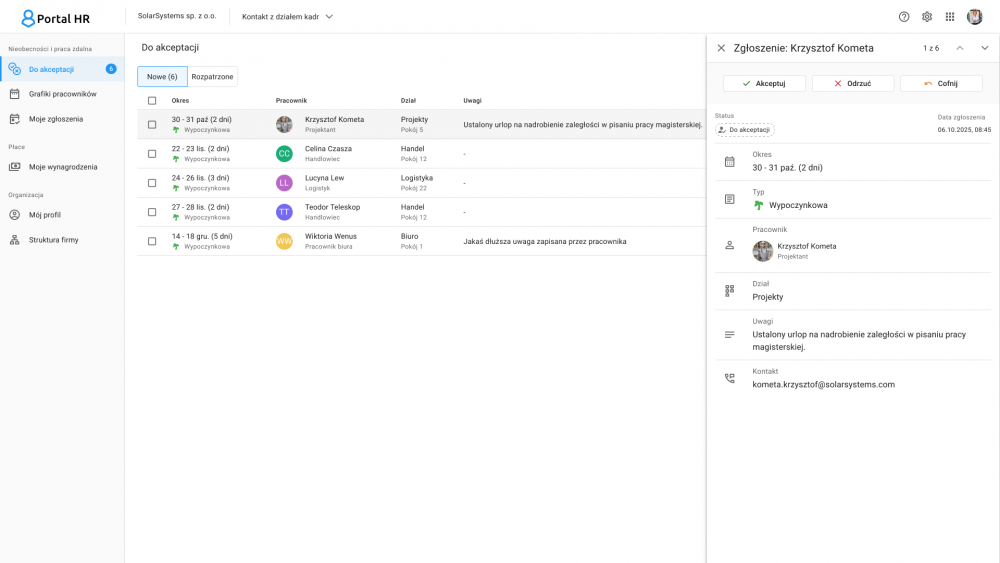Reject request with Odrzuć button
The width and height of the screenshot is (1000, 563).
click(x=852, y=84)
